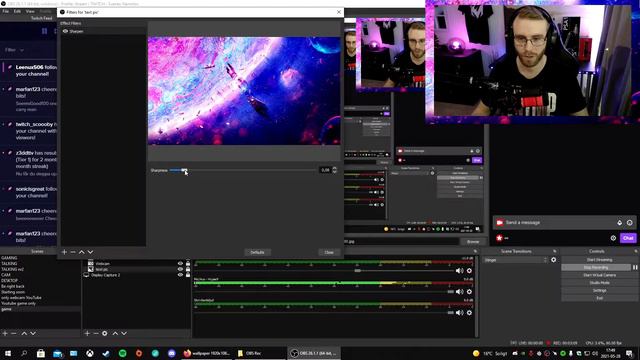Click Start Virtual Camera
640x360 pixels.
[599, 275]
